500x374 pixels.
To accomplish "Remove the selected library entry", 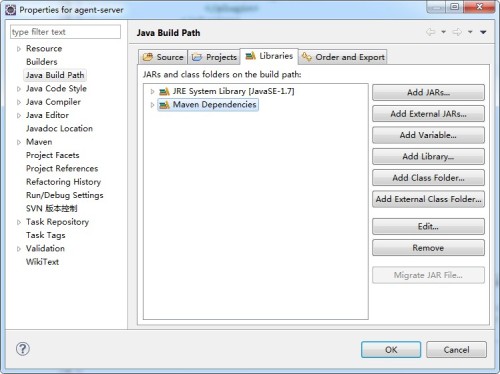I will pos(428,248).
